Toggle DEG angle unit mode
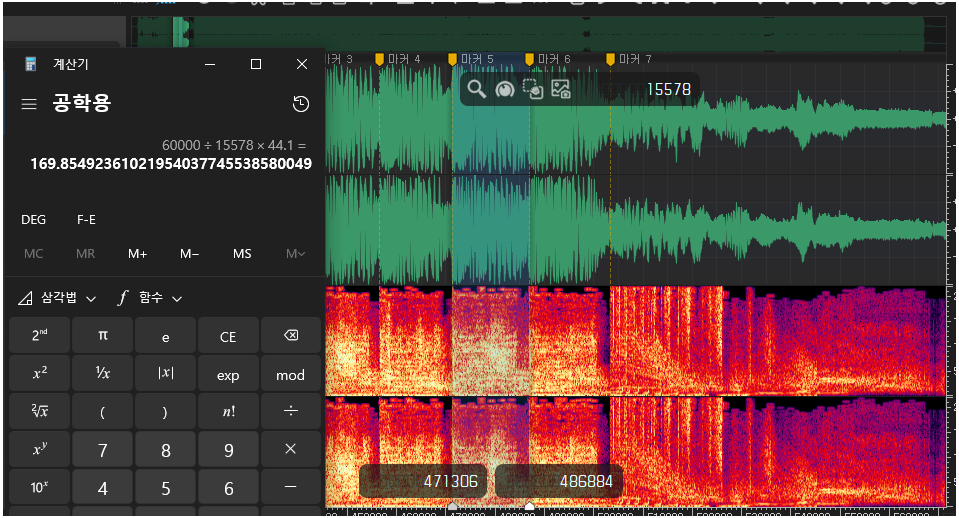Viewport: 959px width, 518px height. pos(34,220)
